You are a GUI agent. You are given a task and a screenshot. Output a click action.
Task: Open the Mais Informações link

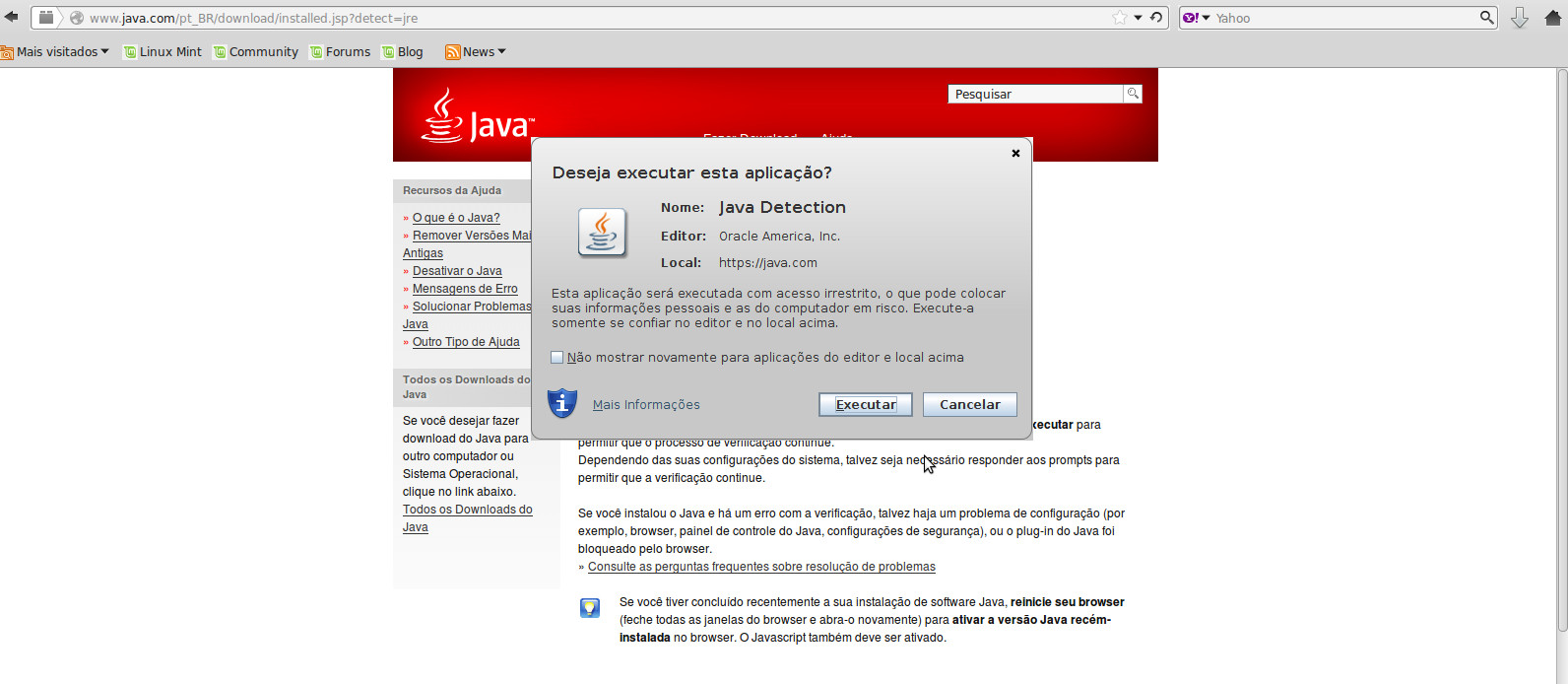click(x=646, y=404)
